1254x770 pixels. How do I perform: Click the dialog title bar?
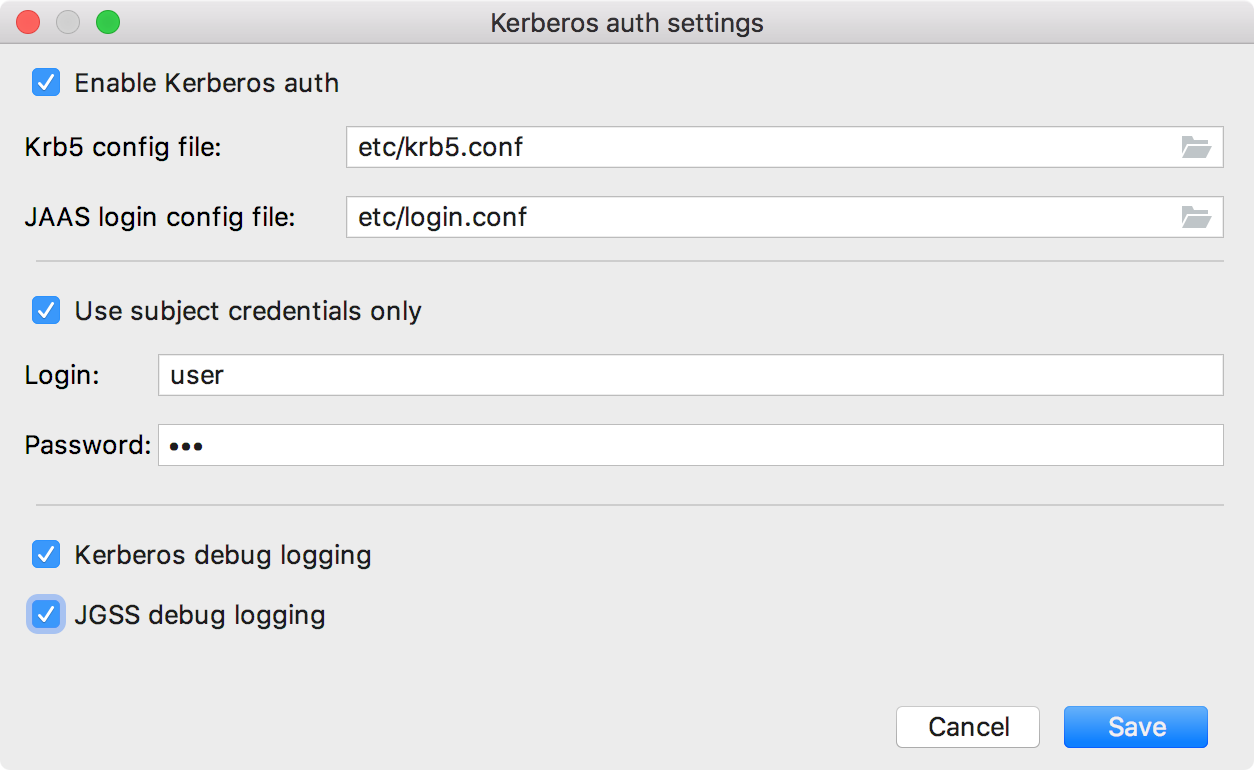[x=627, y=22]
